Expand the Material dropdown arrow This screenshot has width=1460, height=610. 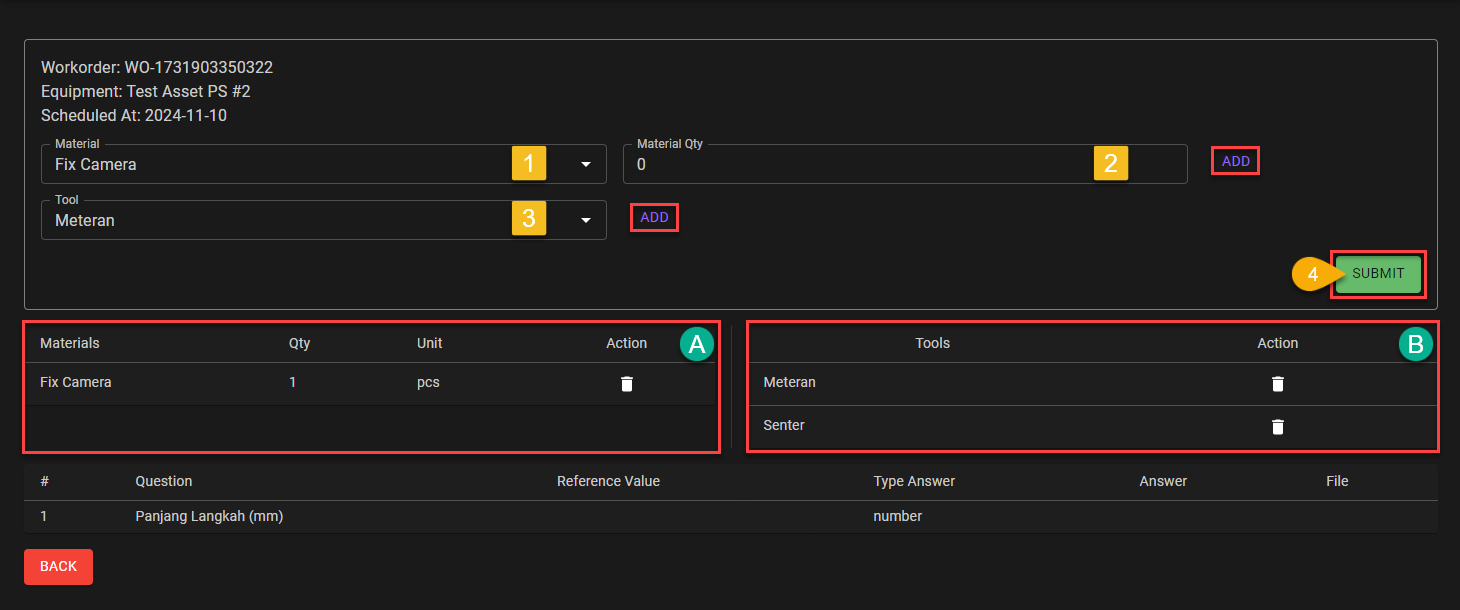click(x=586, y=165)
